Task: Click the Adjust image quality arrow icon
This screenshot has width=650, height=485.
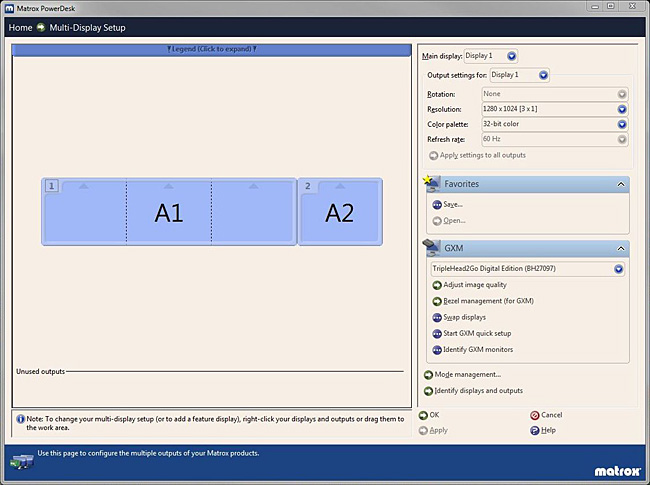Action: [x=437, y=285]
